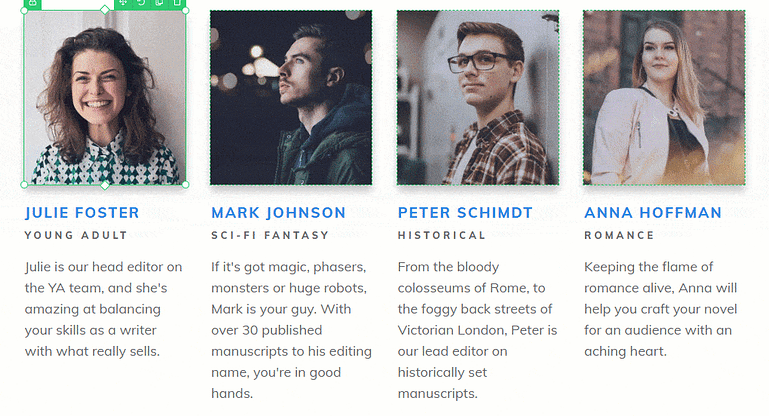Click the lock icon on the selected image
The image size is (769, 416).
pos(32,3)
